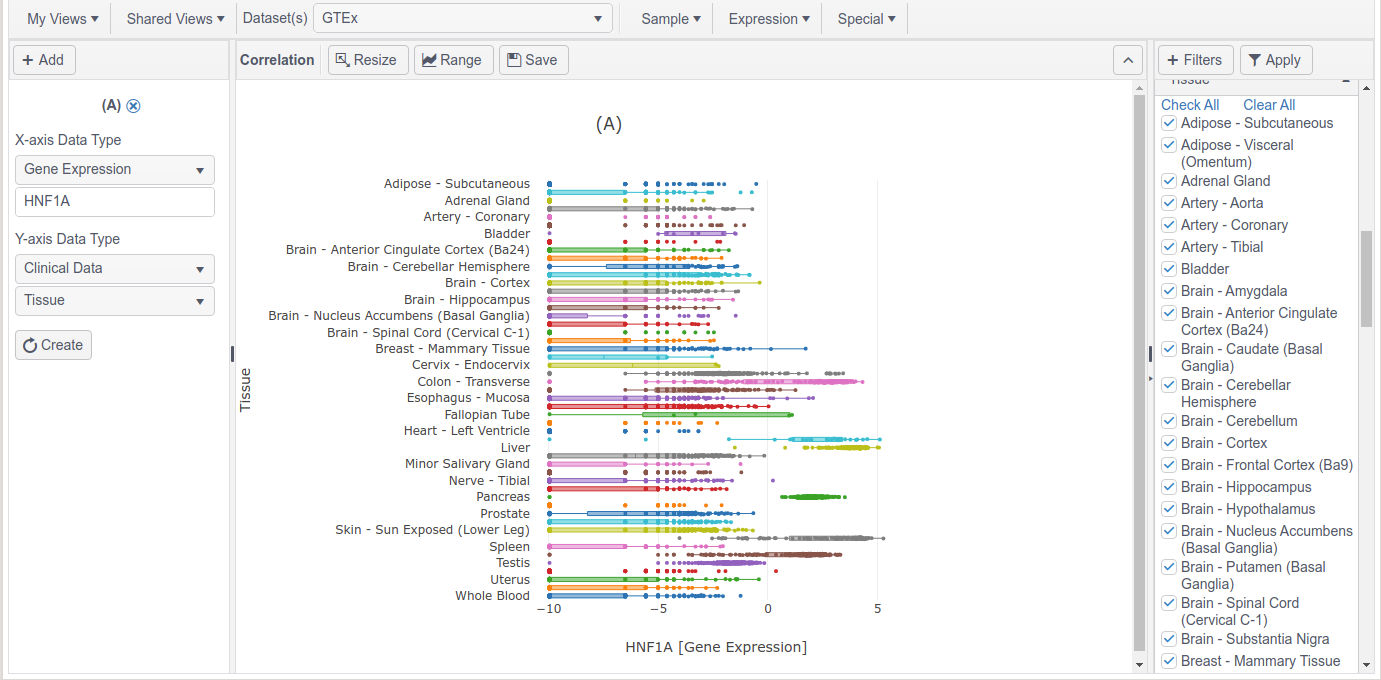Open the Gene Expression data type dropdown
1381x680 pixels.
pyautogui.click(x=115, y=170)
